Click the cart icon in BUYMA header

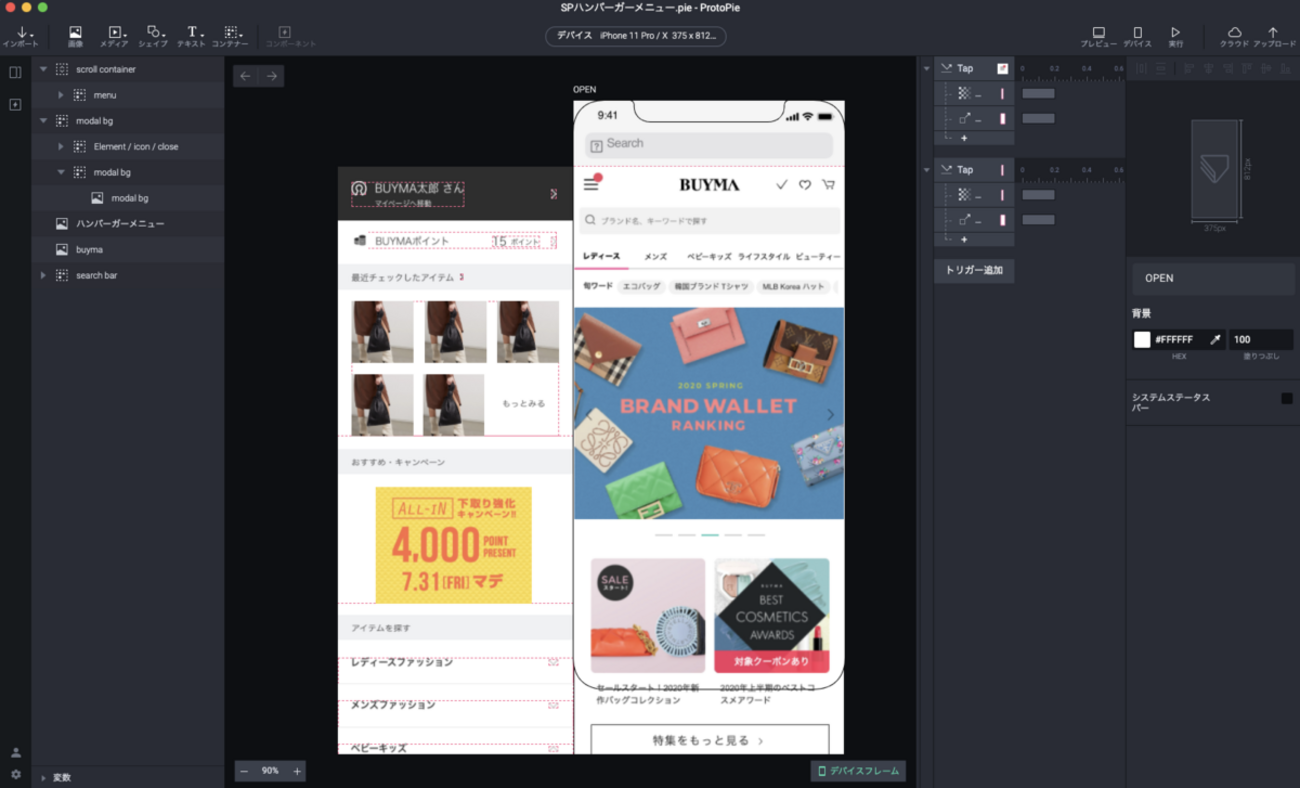(828, 185)
